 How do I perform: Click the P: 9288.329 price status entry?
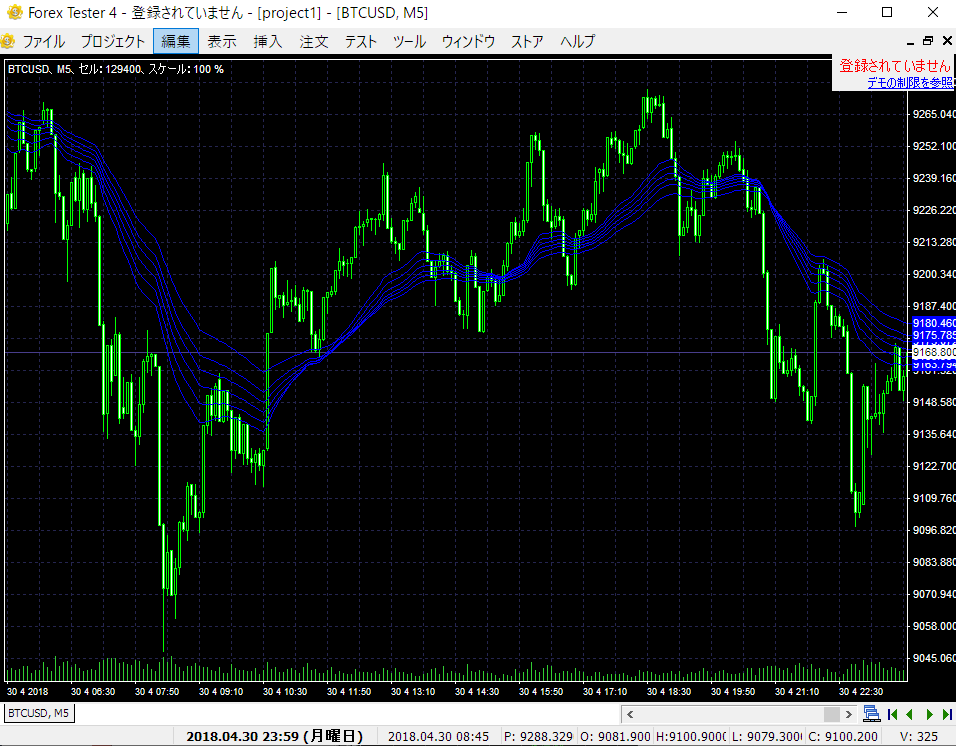coord(538,736)
